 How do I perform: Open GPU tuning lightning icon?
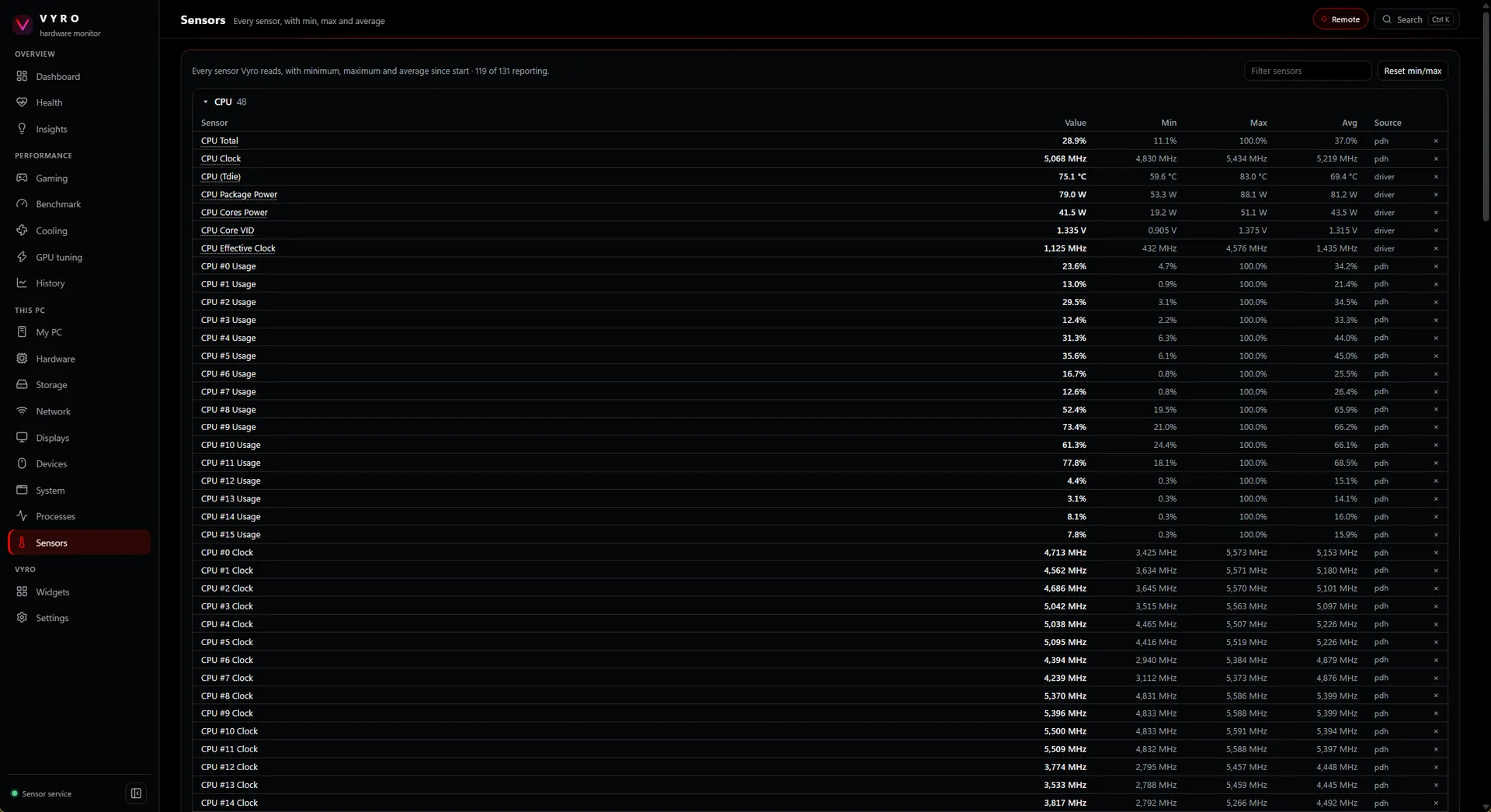pos(22,256)
